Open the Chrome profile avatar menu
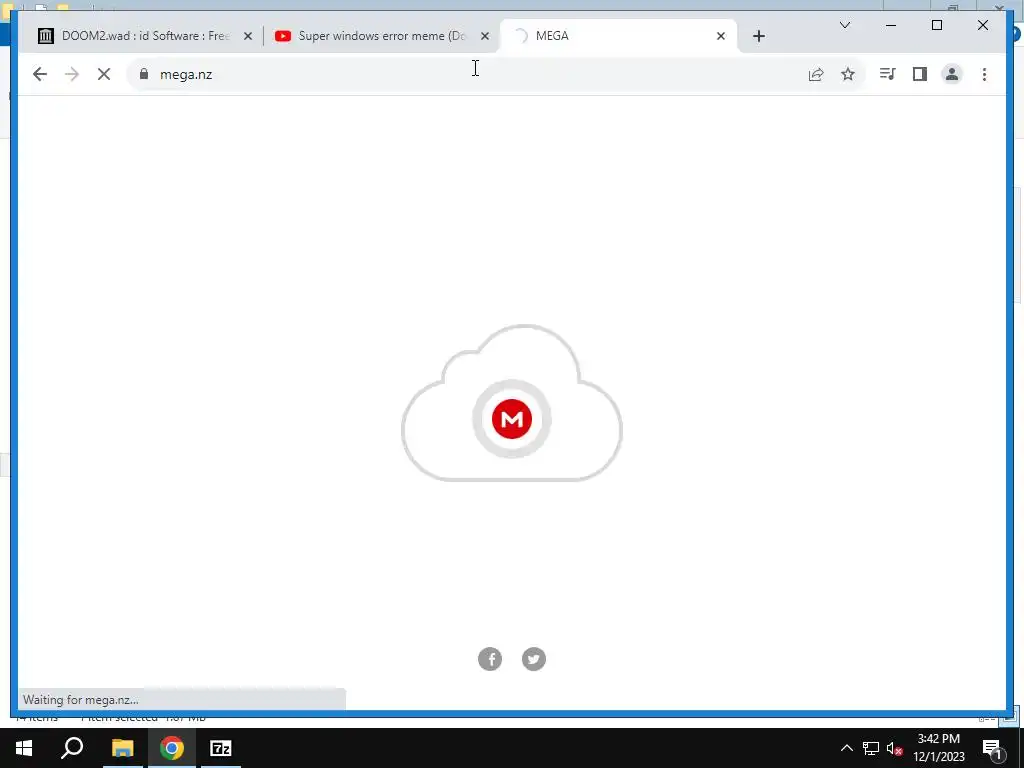Viewport: 1024px width, 768px height. [952, 74]
